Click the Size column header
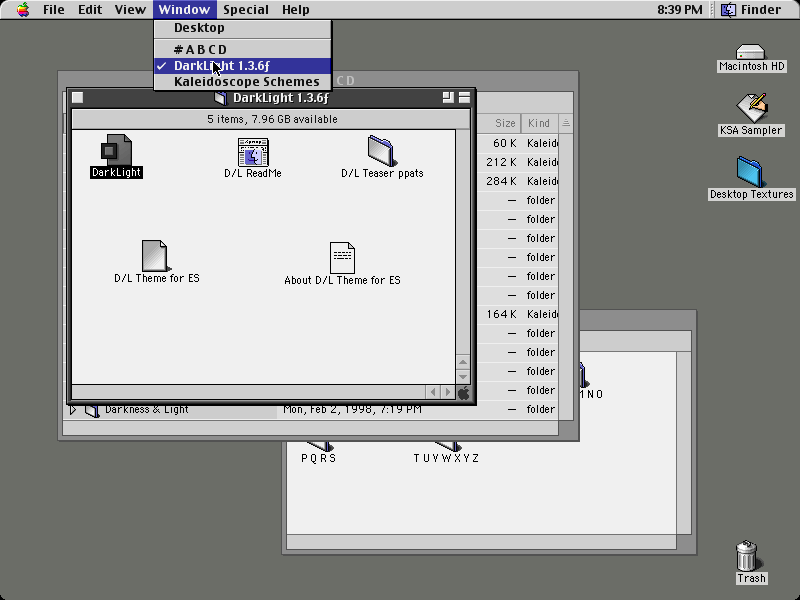This screenshot has height=600, width=800. pos(498,123)
